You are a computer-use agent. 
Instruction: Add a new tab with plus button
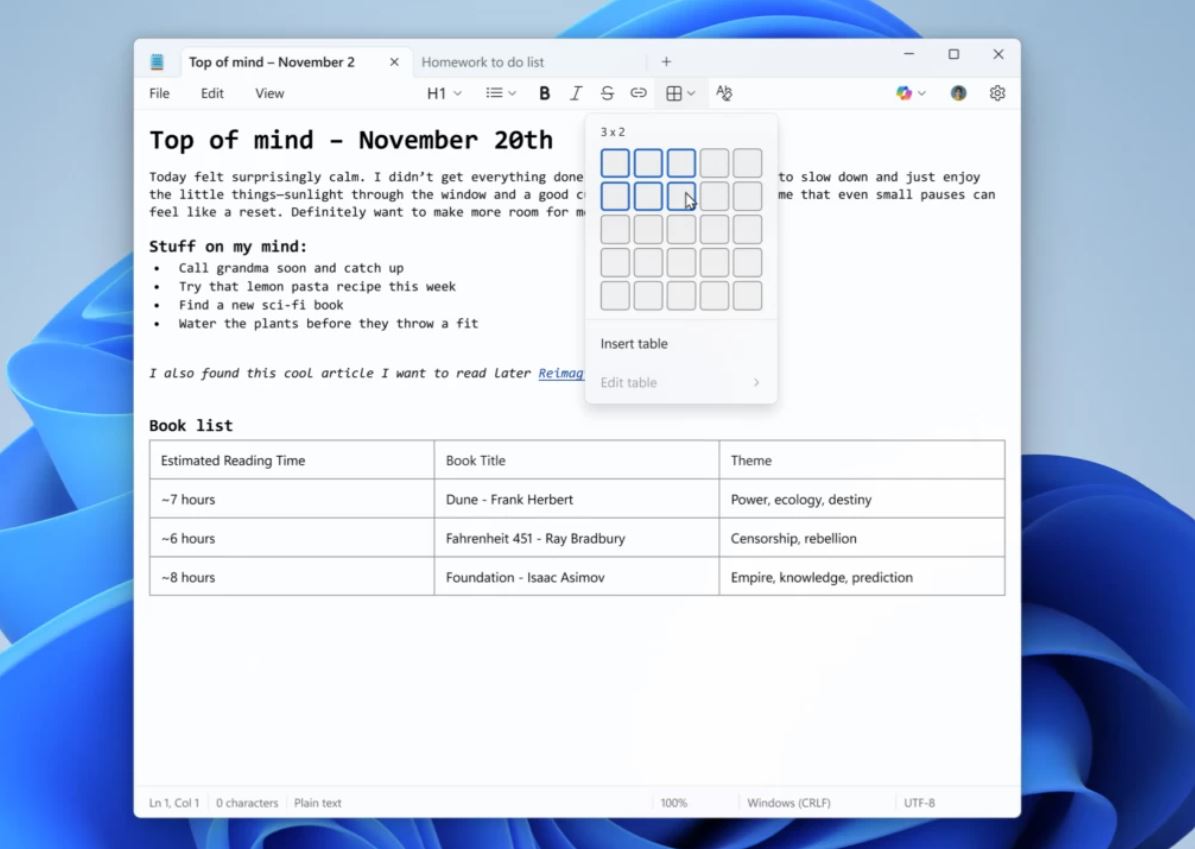666,62
